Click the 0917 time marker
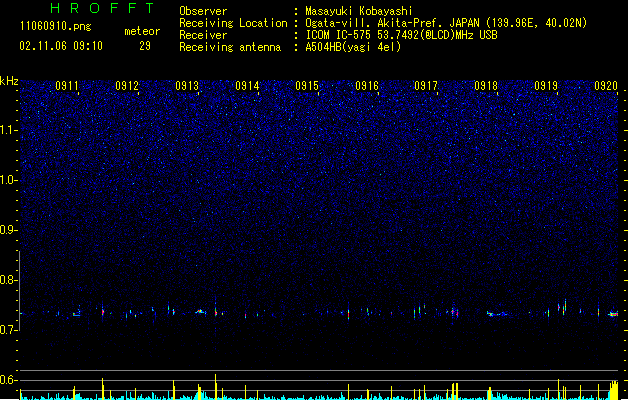 [426, 86]
